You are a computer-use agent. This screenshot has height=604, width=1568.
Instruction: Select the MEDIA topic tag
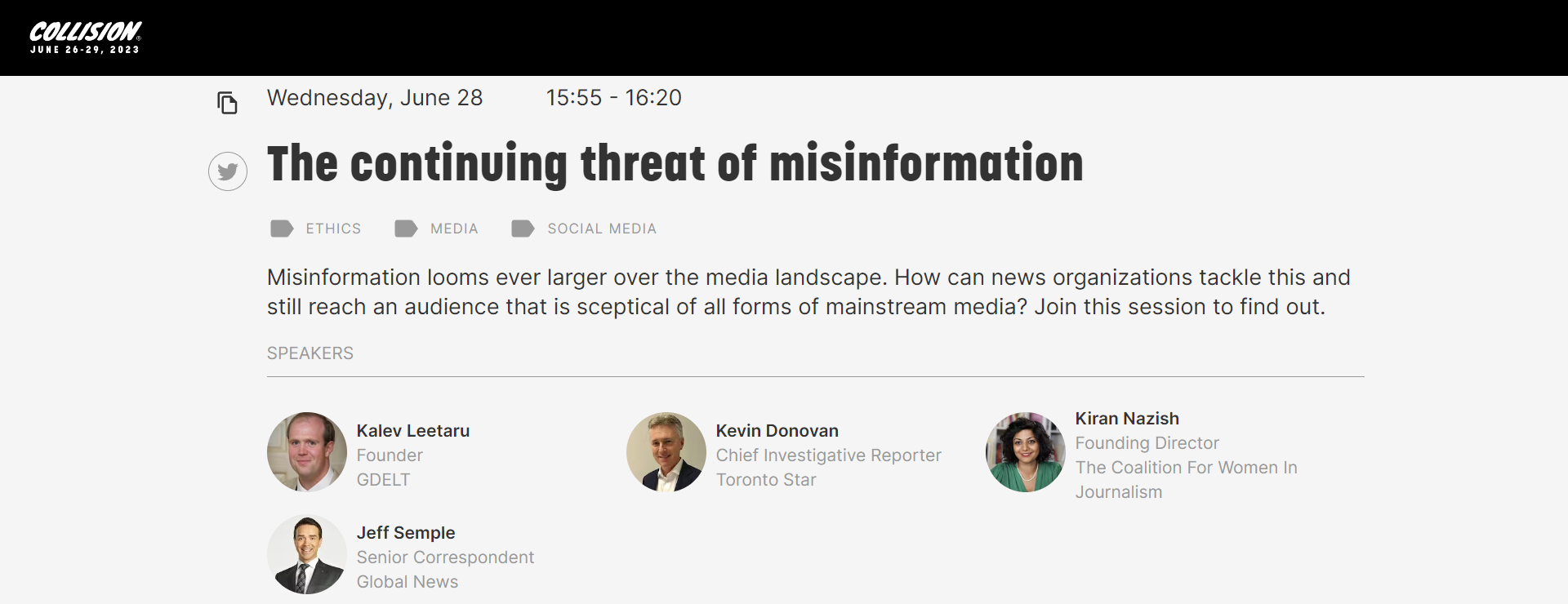point(454,229)
